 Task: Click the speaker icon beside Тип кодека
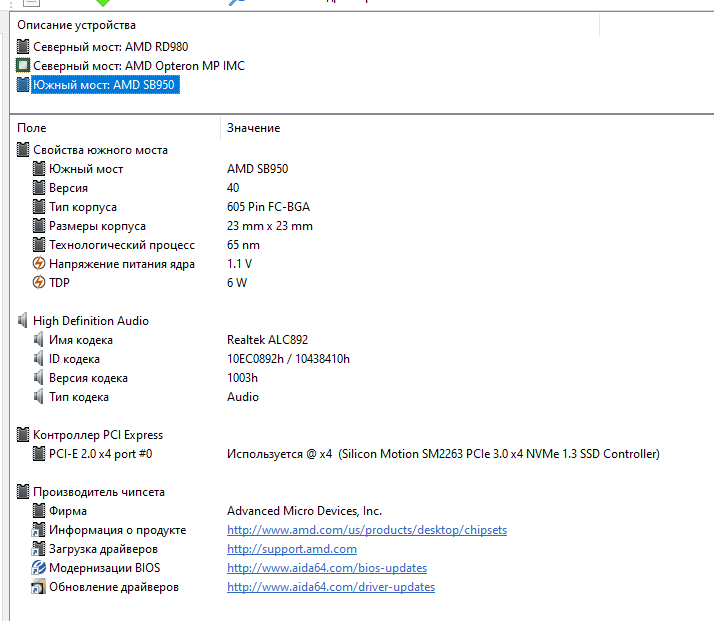pyautogui.click(x=39, y=397)
